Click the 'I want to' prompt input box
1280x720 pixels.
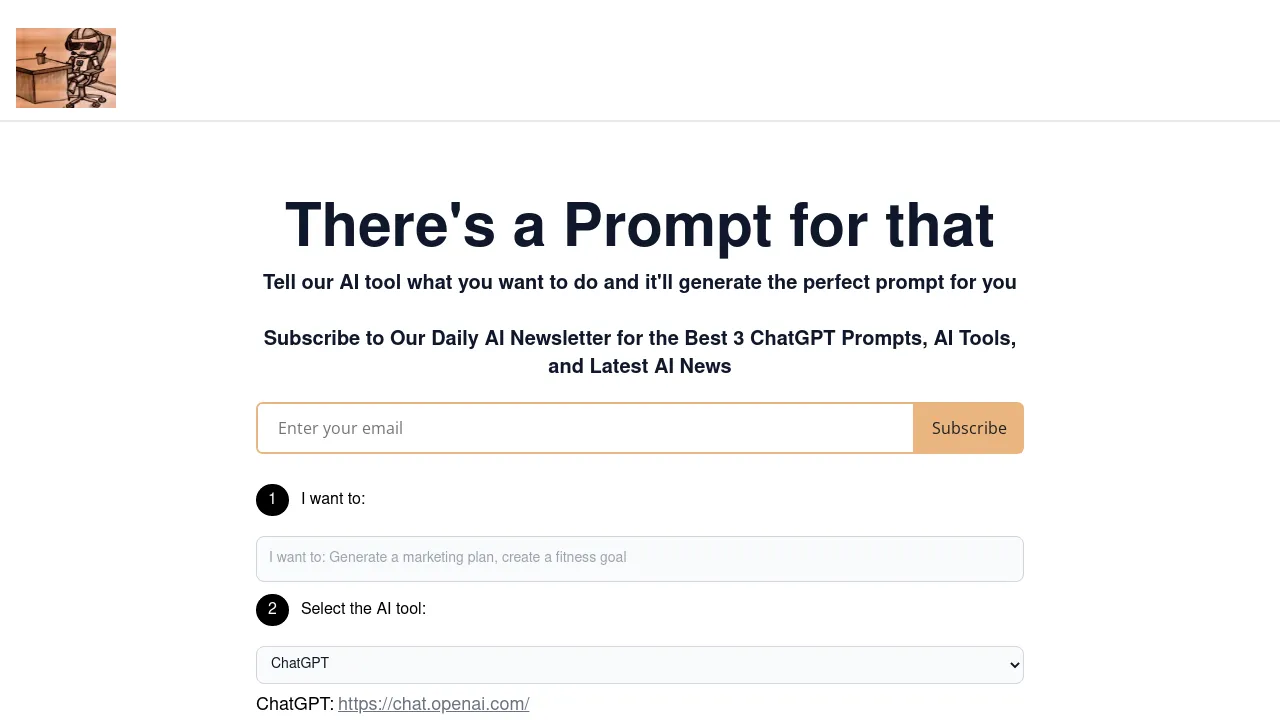click(x=640, y=558)
